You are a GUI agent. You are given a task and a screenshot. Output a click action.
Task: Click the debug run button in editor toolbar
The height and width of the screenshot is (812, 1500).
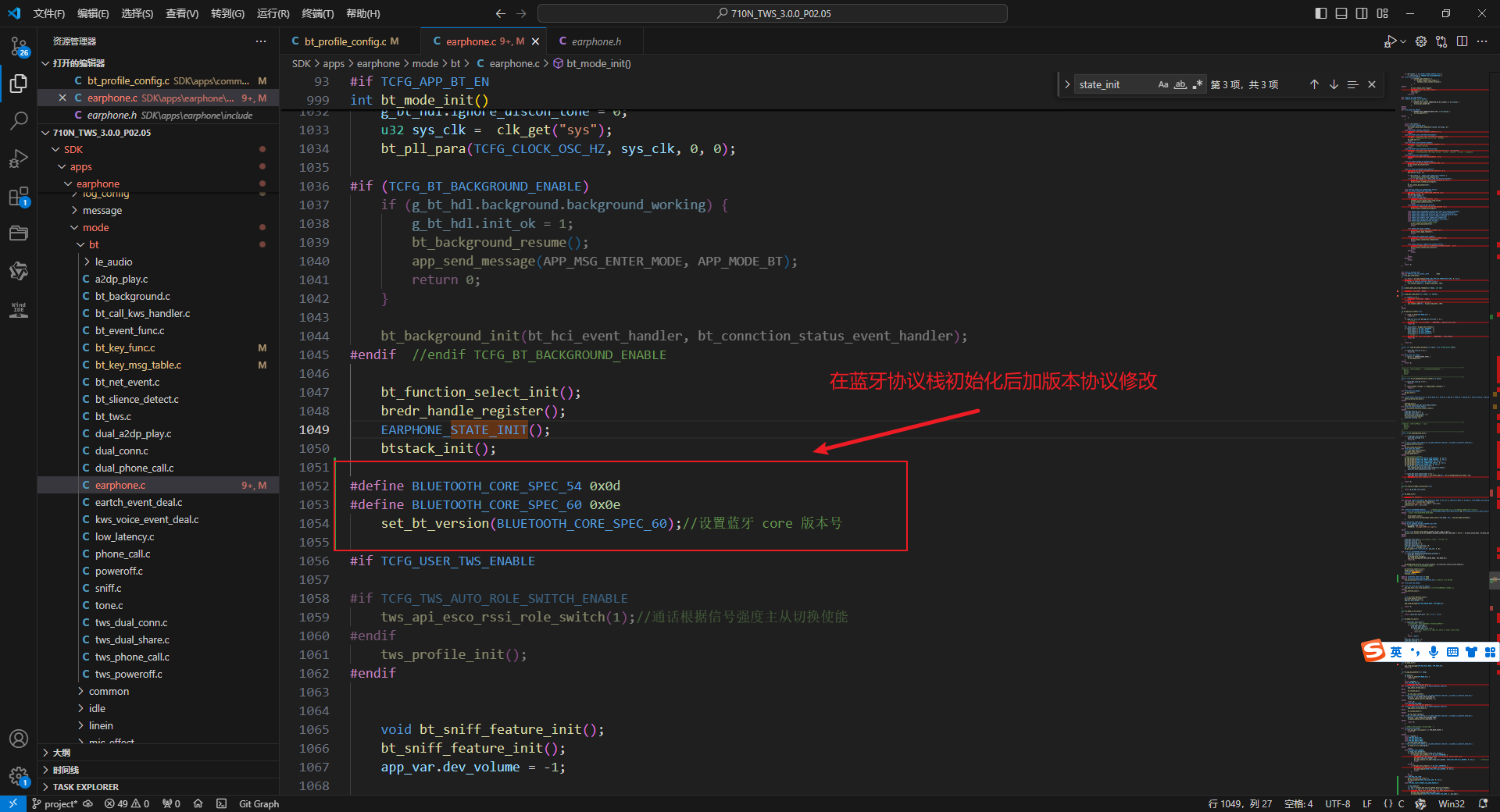click(1390, 41)
